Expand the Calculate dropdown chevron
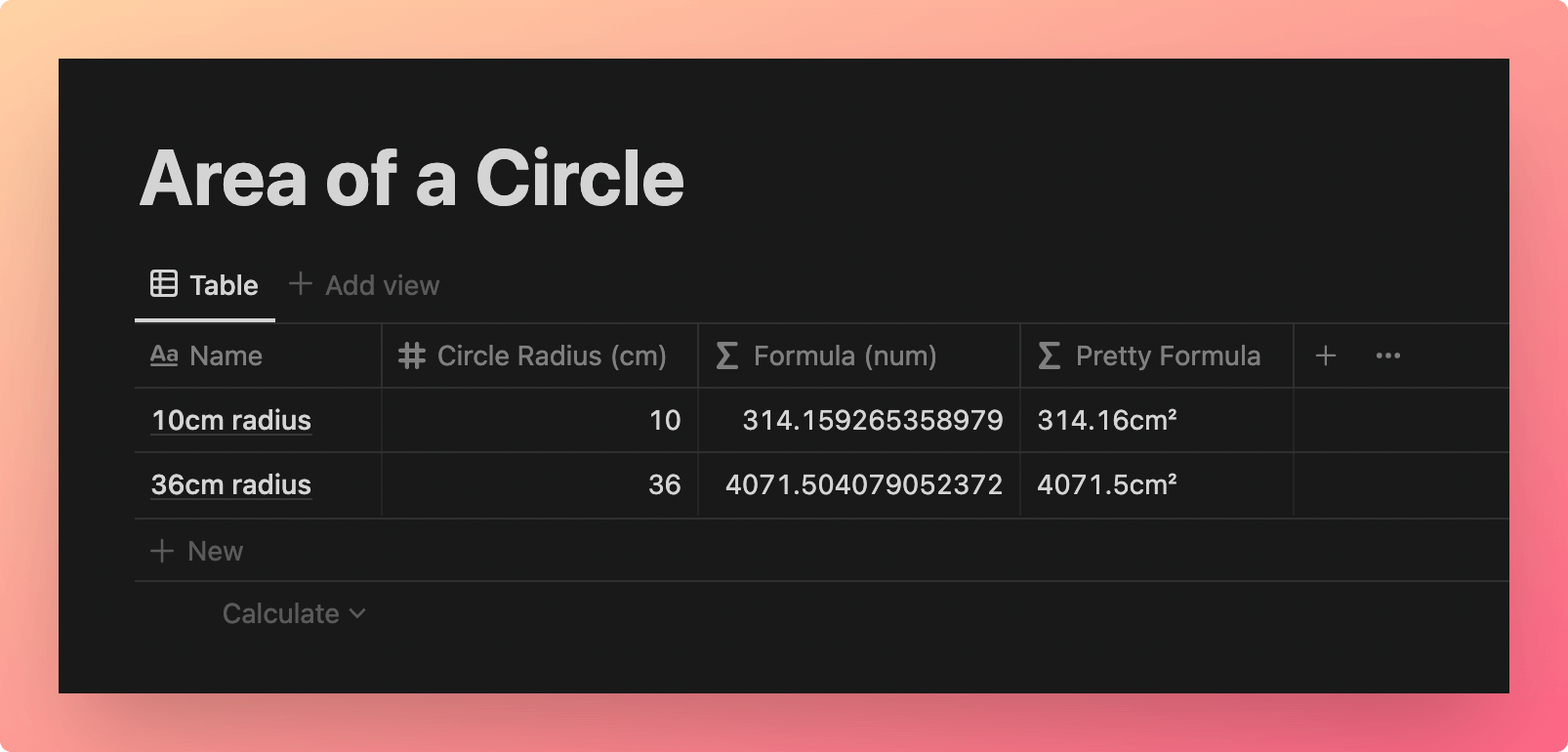The image size is (1568, 752). [x=357, y=613]
